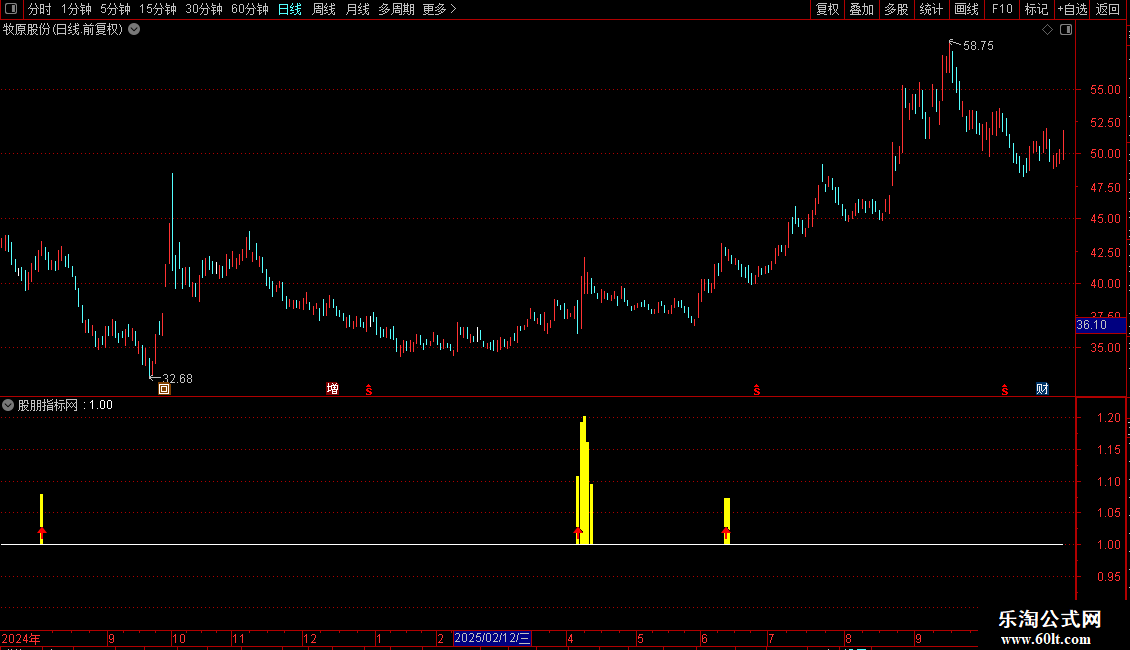Viewport: 1130px width, 650px height.
Task: Open the 复权 adjustment menu
Action: click(827, 9)
